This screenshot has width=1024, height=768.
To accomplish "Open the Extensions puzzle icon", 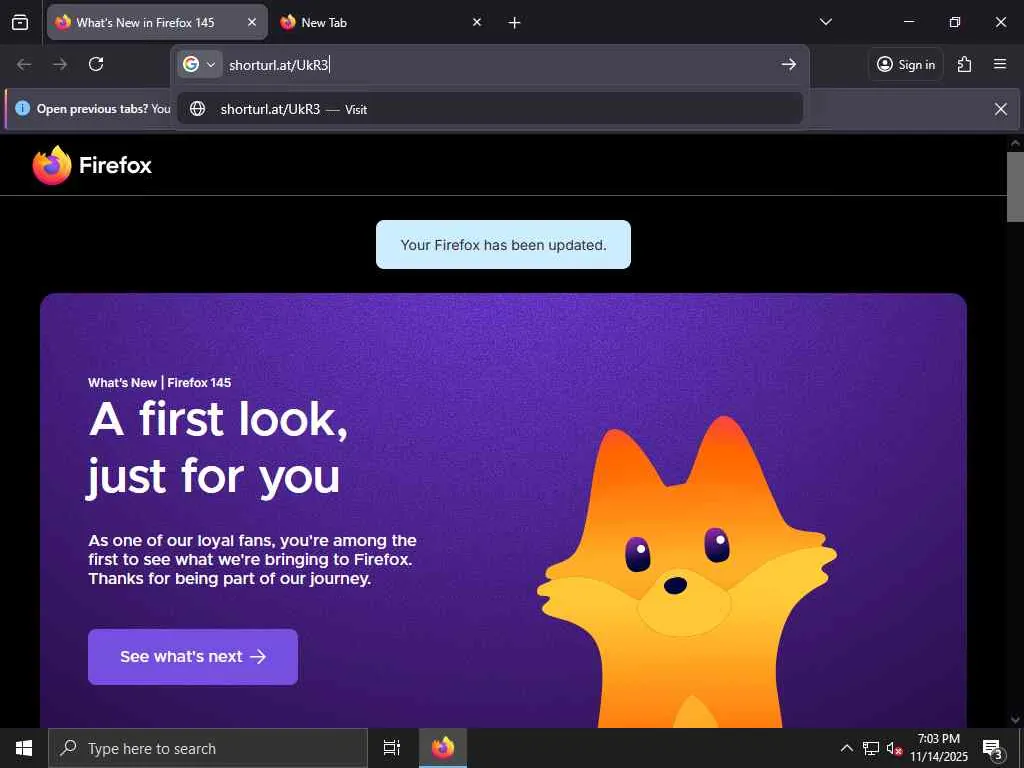I will click(x=964, y=64).
